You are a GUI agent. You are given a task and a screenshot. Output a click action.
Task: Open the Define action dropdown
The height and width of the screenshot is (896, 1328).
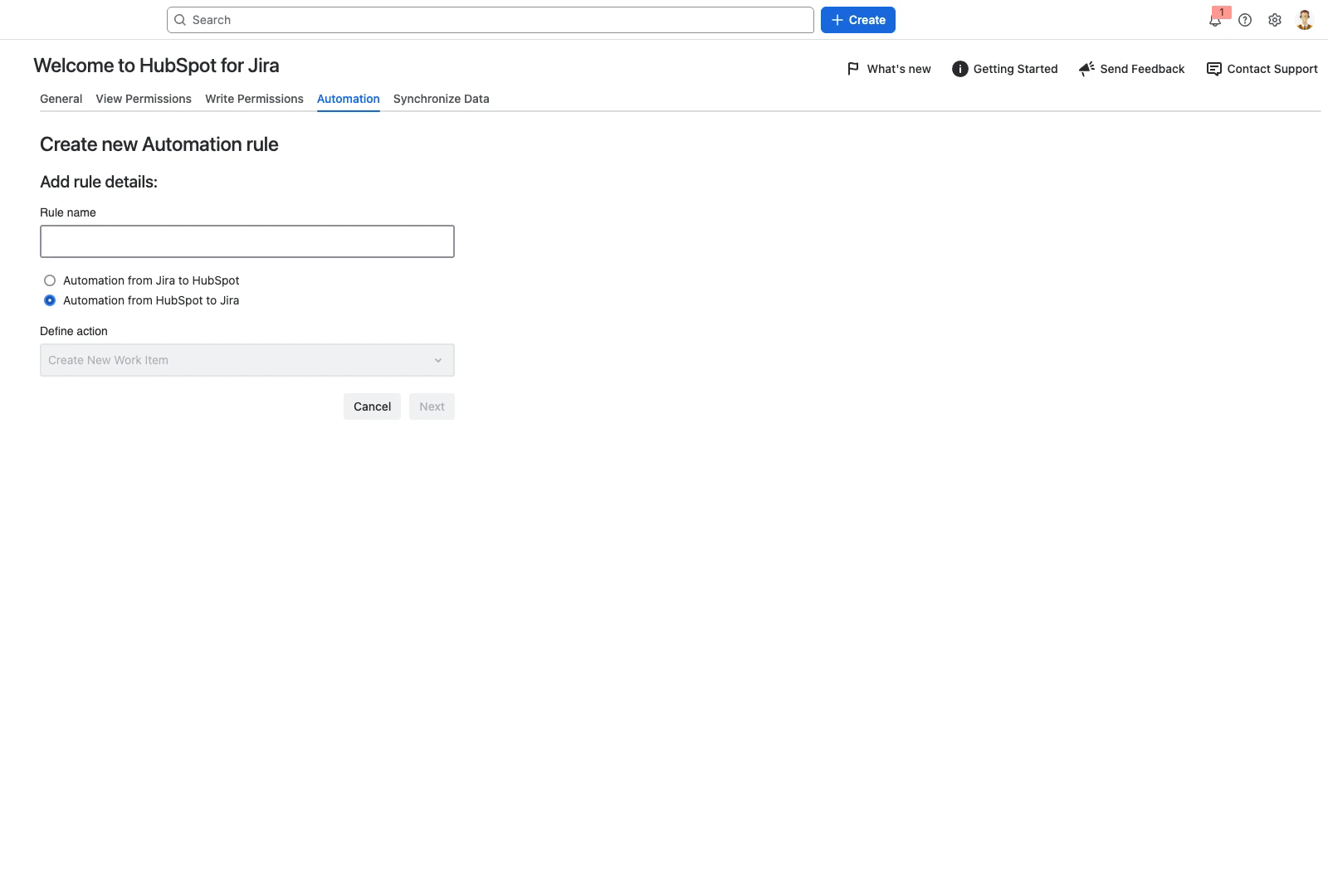tap(247, 360)
